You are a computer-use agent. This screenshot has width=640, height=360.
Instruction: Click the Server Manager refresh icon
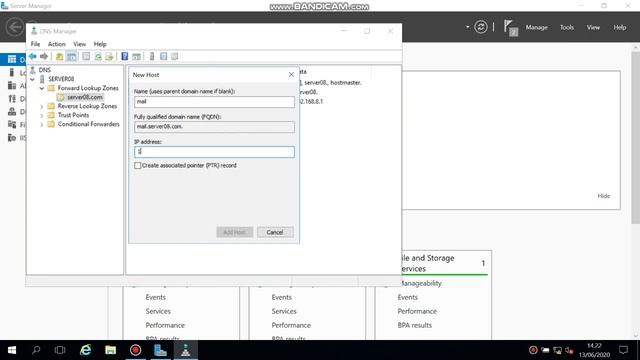coord(481,27)
